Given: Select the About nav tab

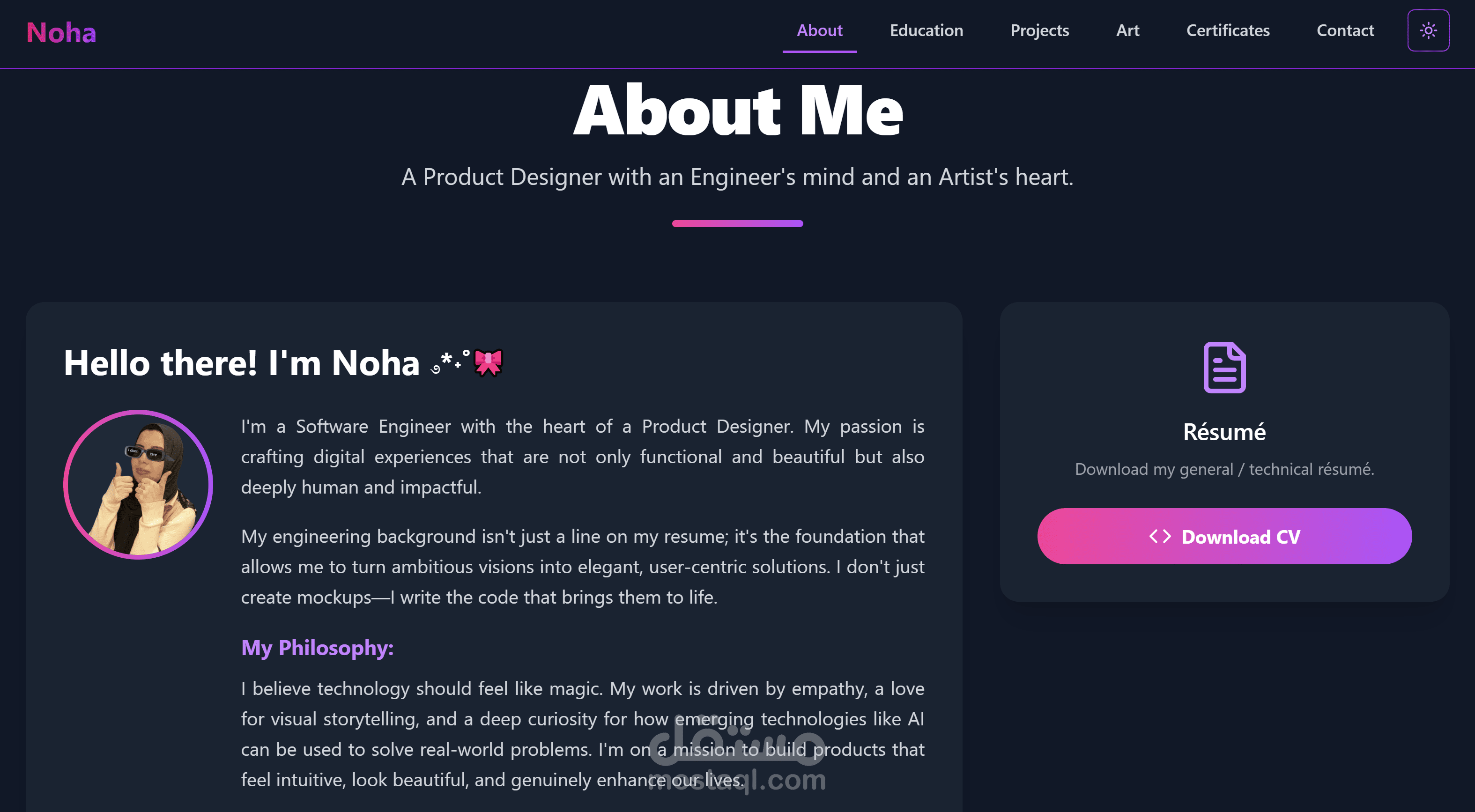Looking at the screenshot, I should pos(819,30).
